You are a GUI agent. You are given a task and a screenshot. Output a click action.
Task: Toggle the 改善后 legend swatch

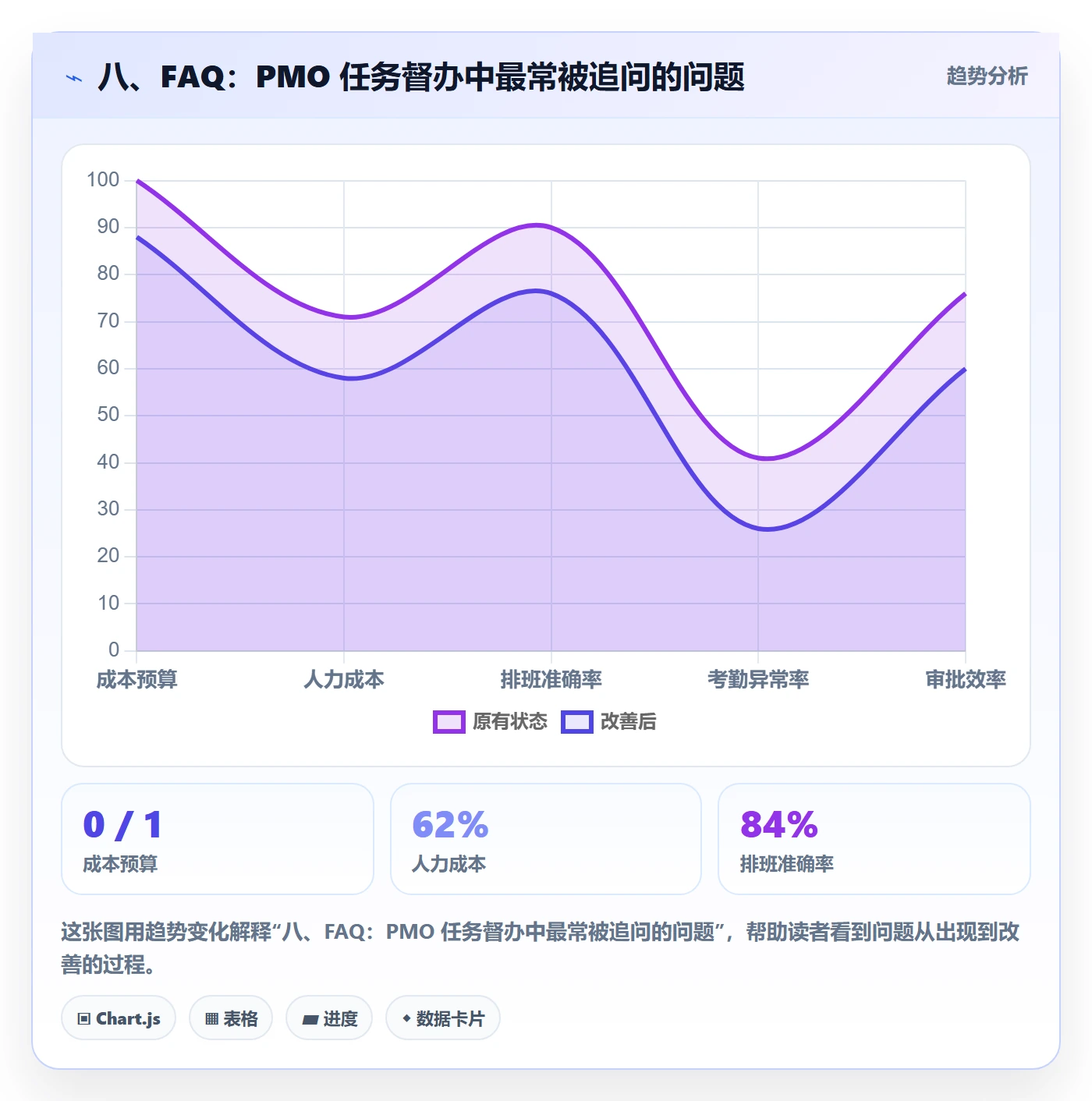pos(577,722)
